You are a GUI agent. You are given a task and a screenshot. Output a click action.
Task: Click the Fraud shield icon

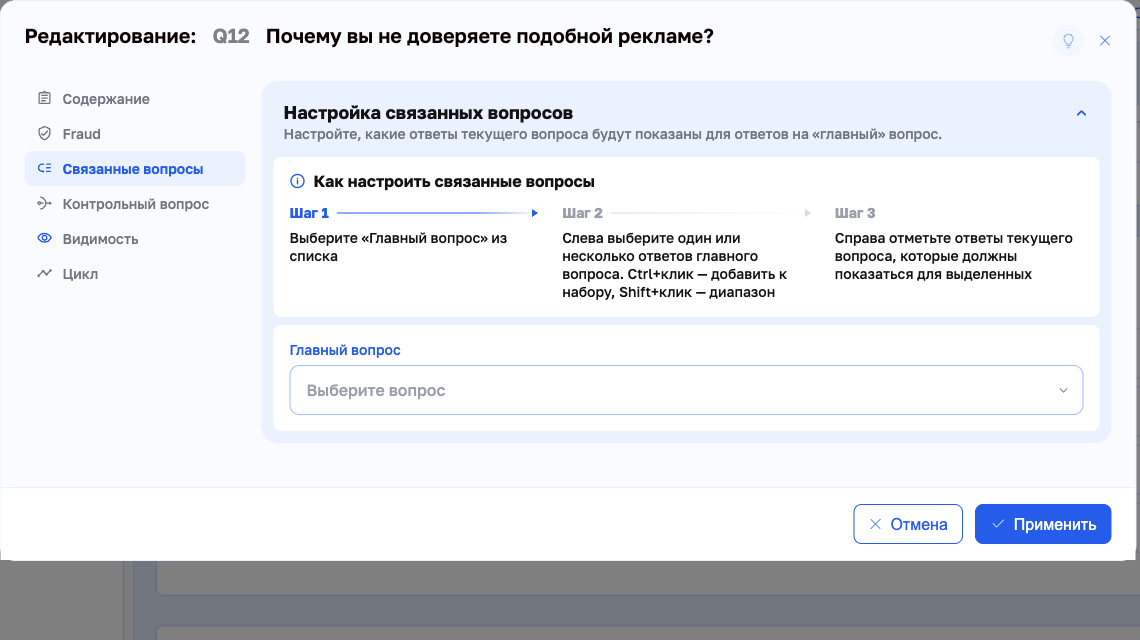[44, 133]
